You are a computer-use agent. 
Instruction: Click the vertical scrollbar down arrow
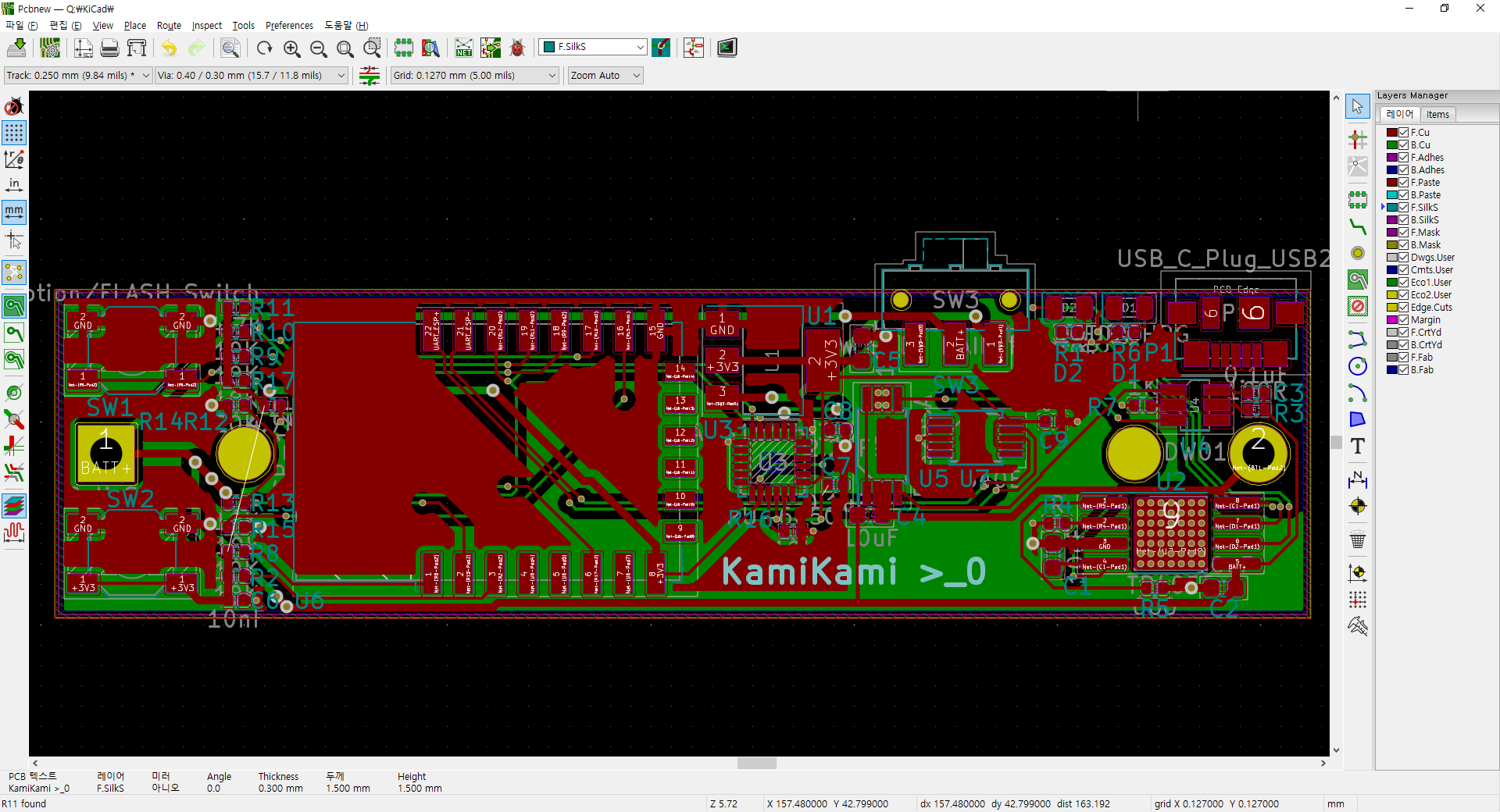pyautogui.click(x=1336, y=750)
